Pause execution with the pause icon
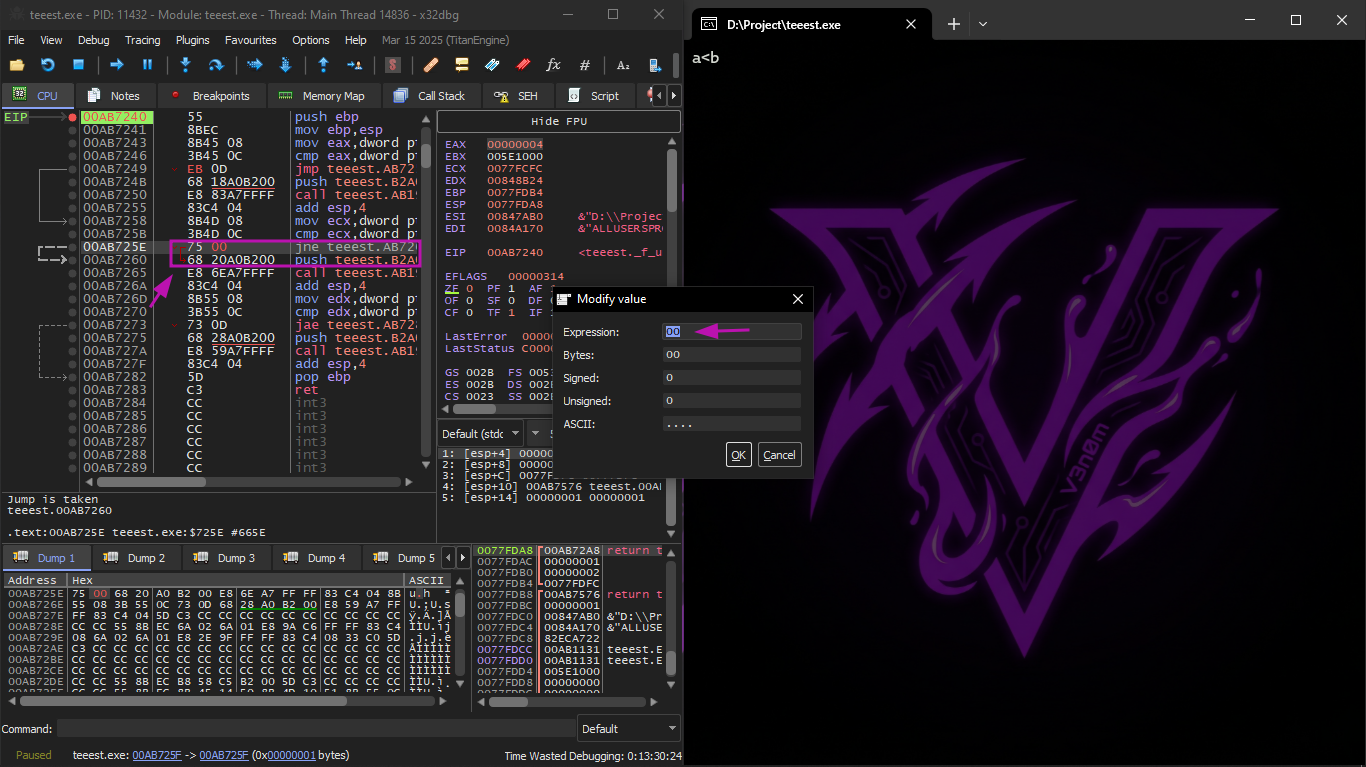The height and width of the screenshot is (767, 1366). click(x=147, y=65)
